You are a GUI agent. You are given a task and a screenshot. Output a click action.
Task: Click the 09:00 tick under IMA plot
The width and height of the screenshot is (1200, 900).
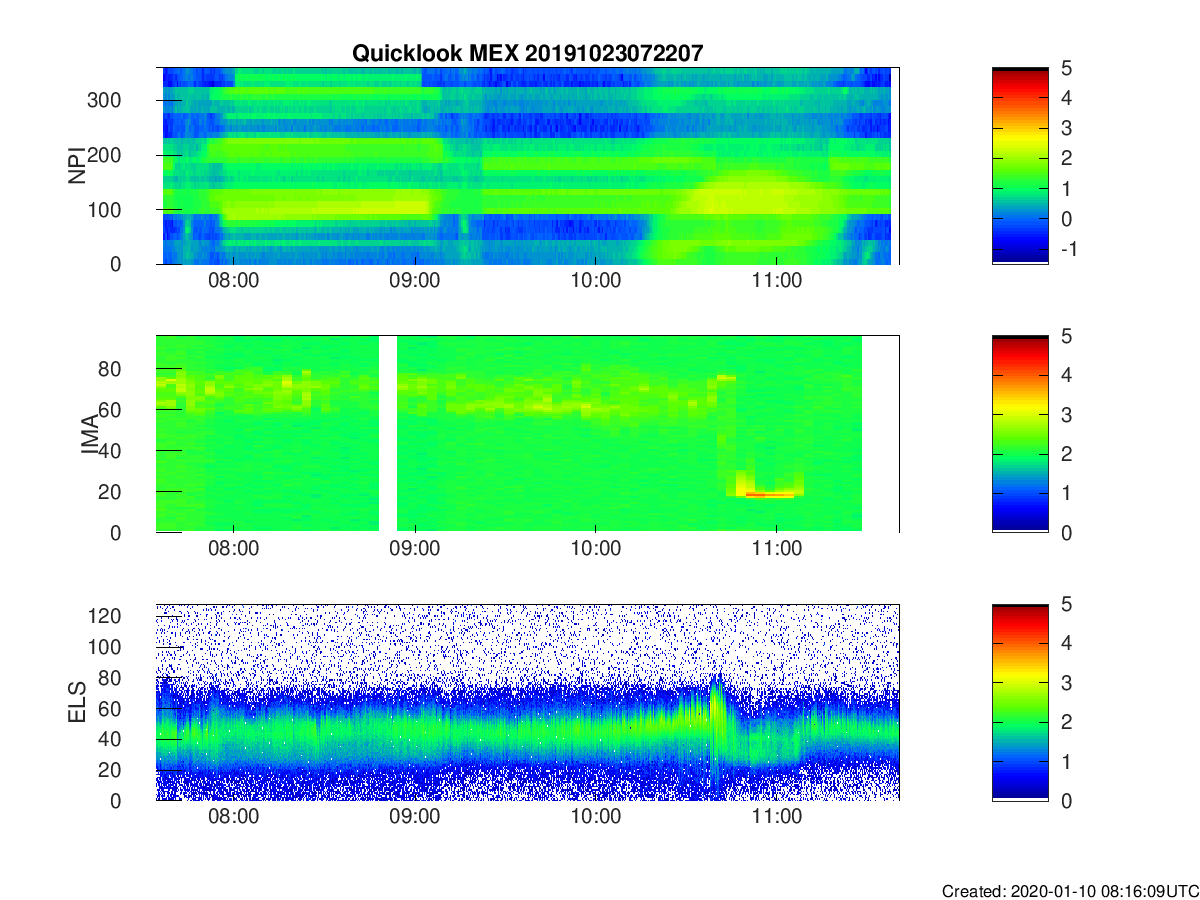(414, 549)
